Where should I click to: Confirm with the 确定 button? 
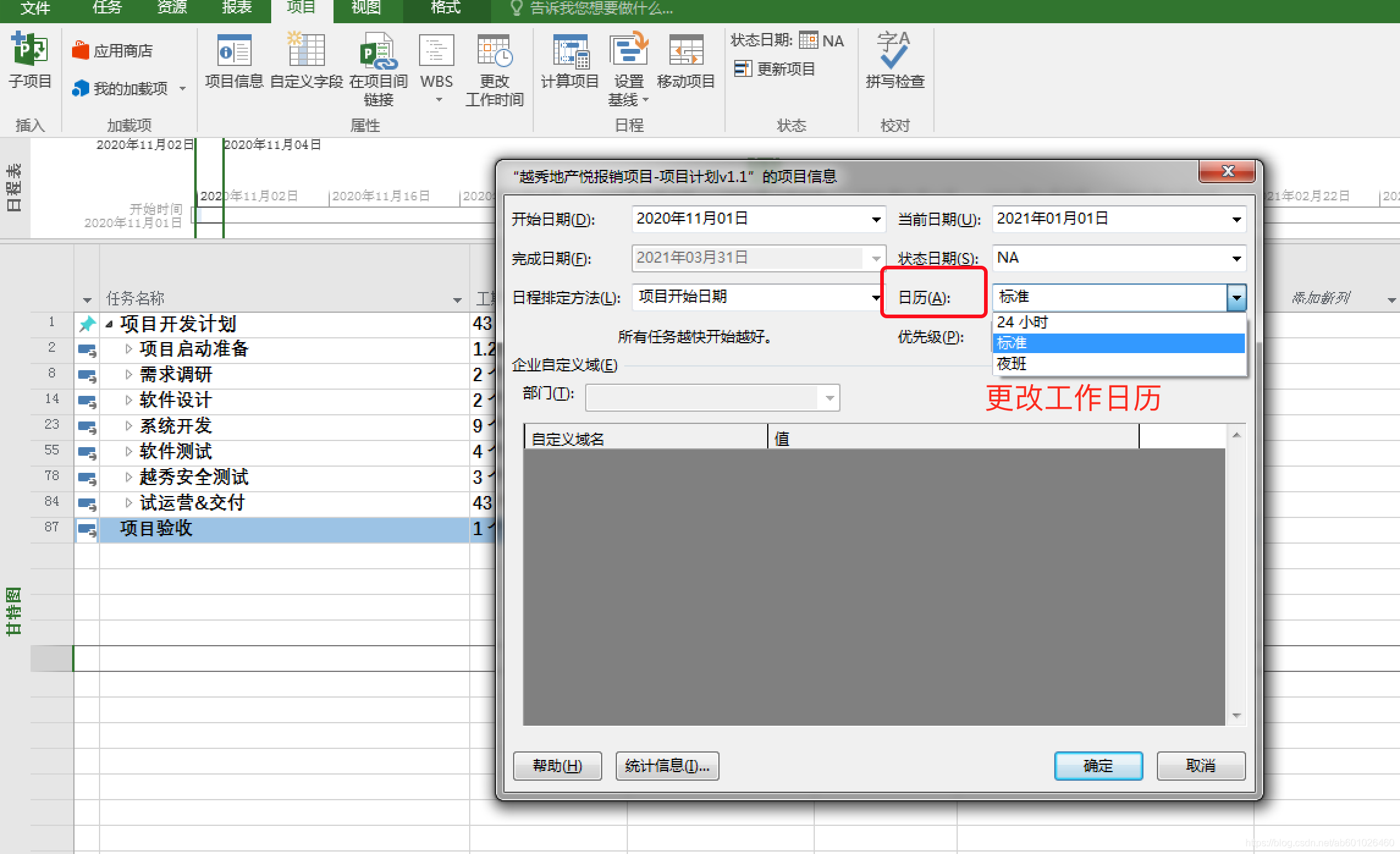pos(1098,765)
